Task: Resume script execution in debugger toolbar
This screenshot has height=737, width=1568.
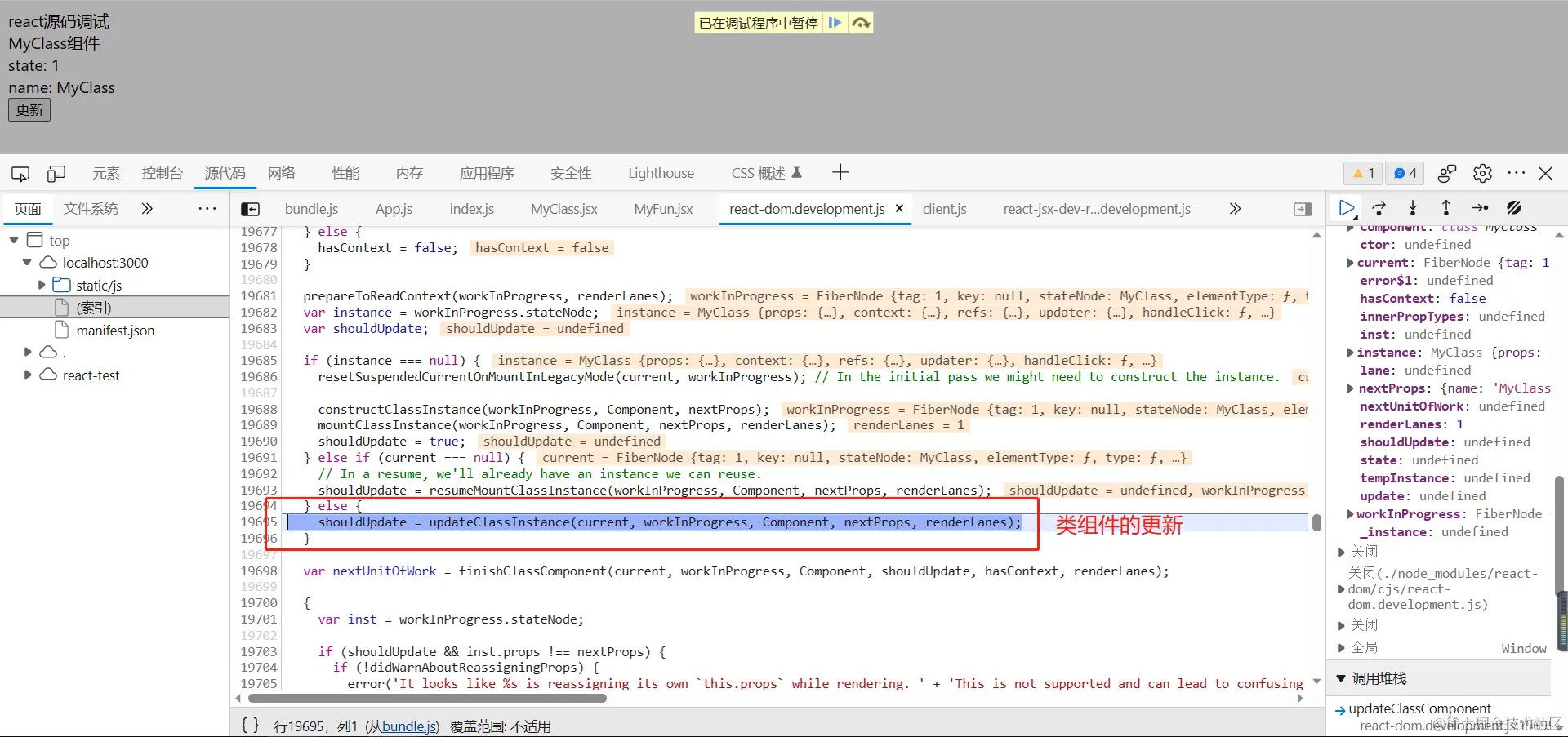Action: [x=1347, y=208]
